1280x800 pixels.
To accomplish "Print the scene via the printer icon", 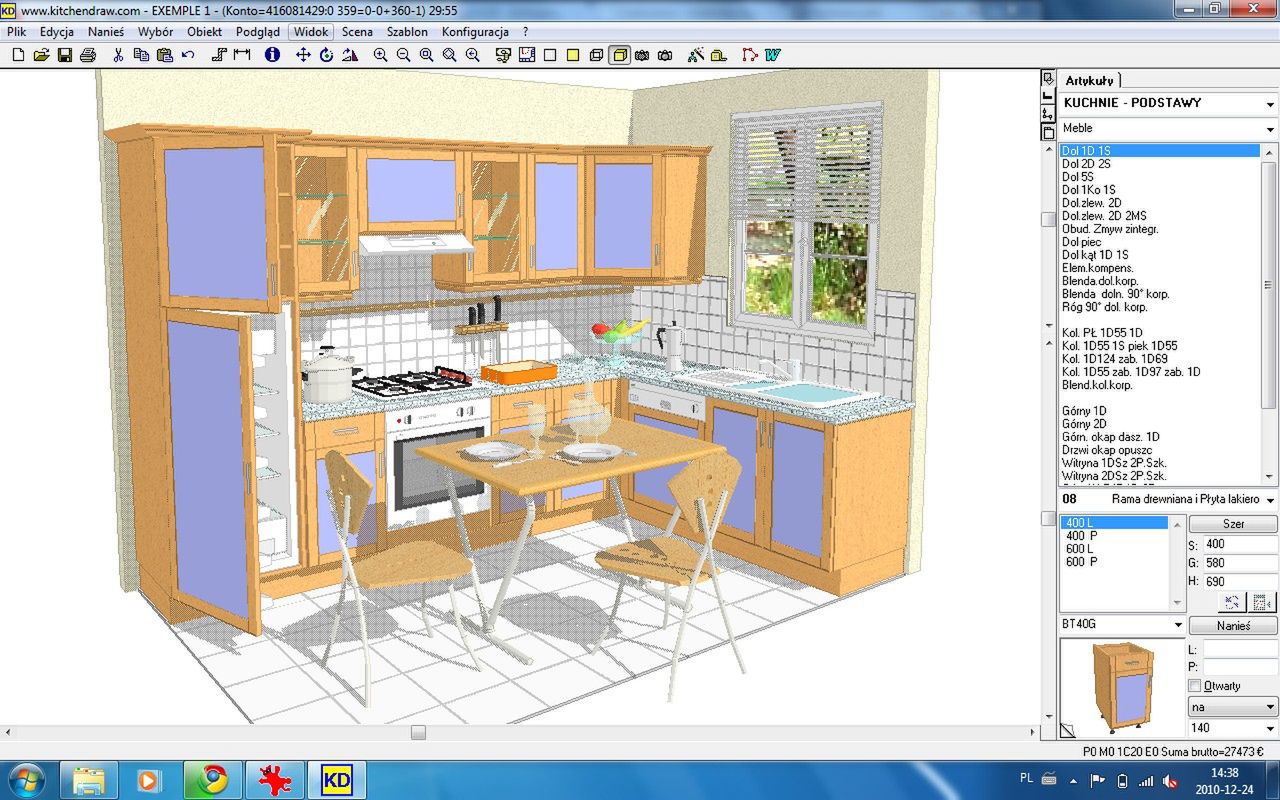I will click(88, 55).
